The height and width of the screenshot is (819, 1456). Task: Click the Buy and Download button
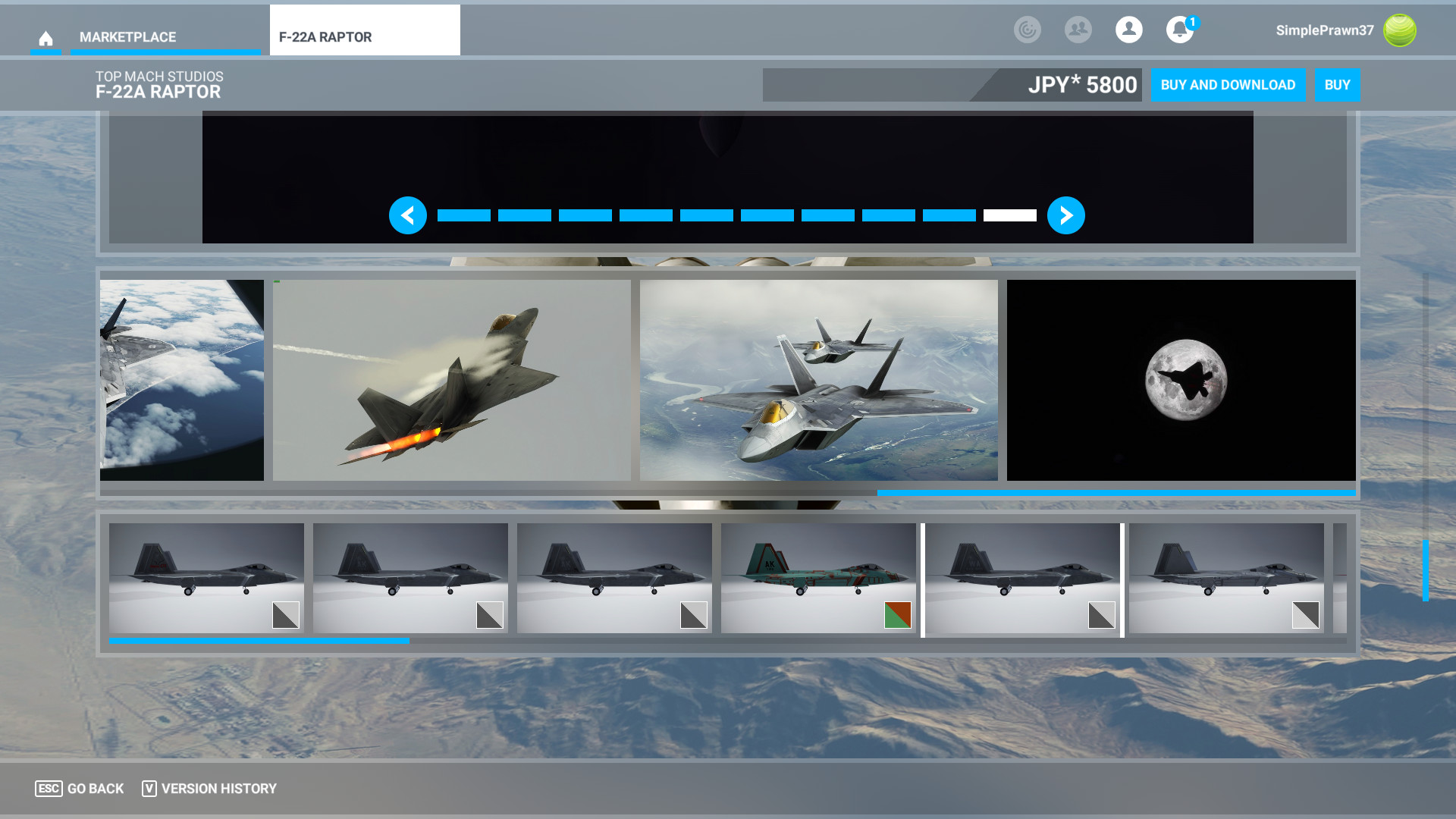pyautogui.click(x=1227, y=85)
